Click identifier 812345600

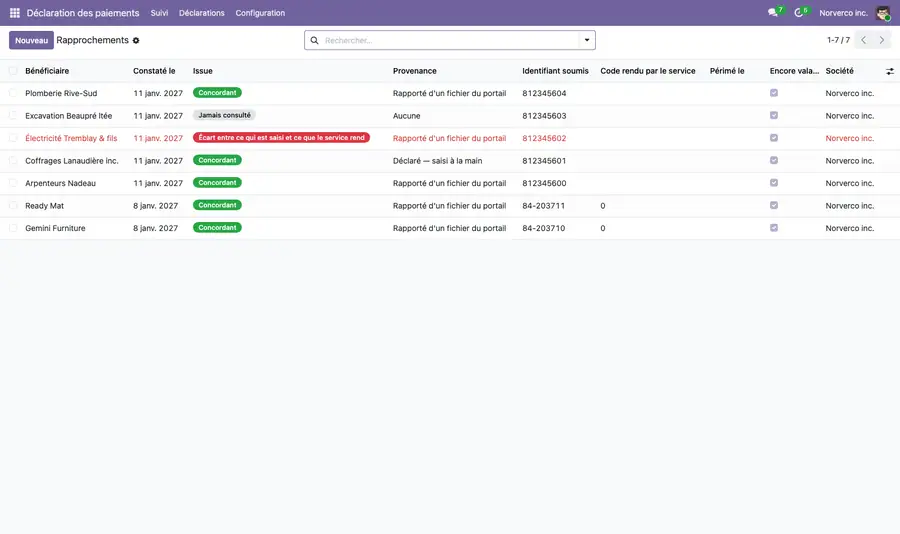point(544,183)
